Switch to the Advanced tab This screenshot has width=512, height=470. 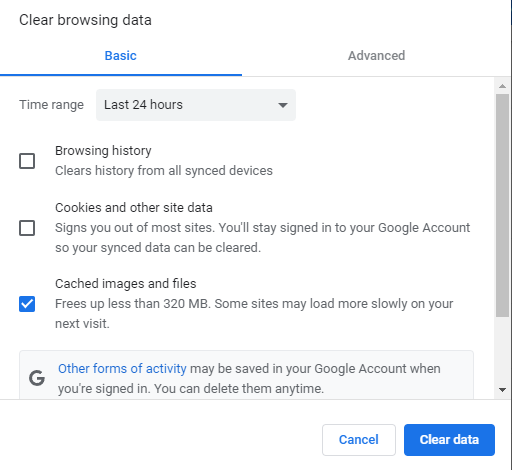tap(376, 56)
